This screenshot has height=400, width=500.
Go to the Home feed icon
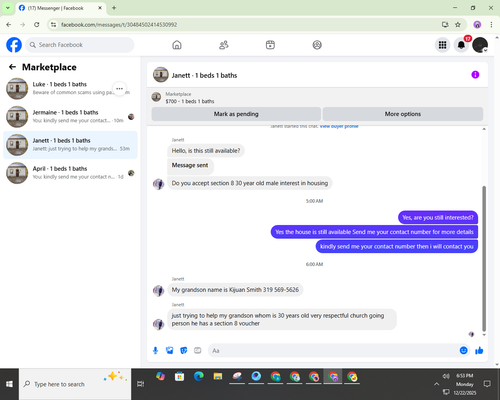click(177, 45)
